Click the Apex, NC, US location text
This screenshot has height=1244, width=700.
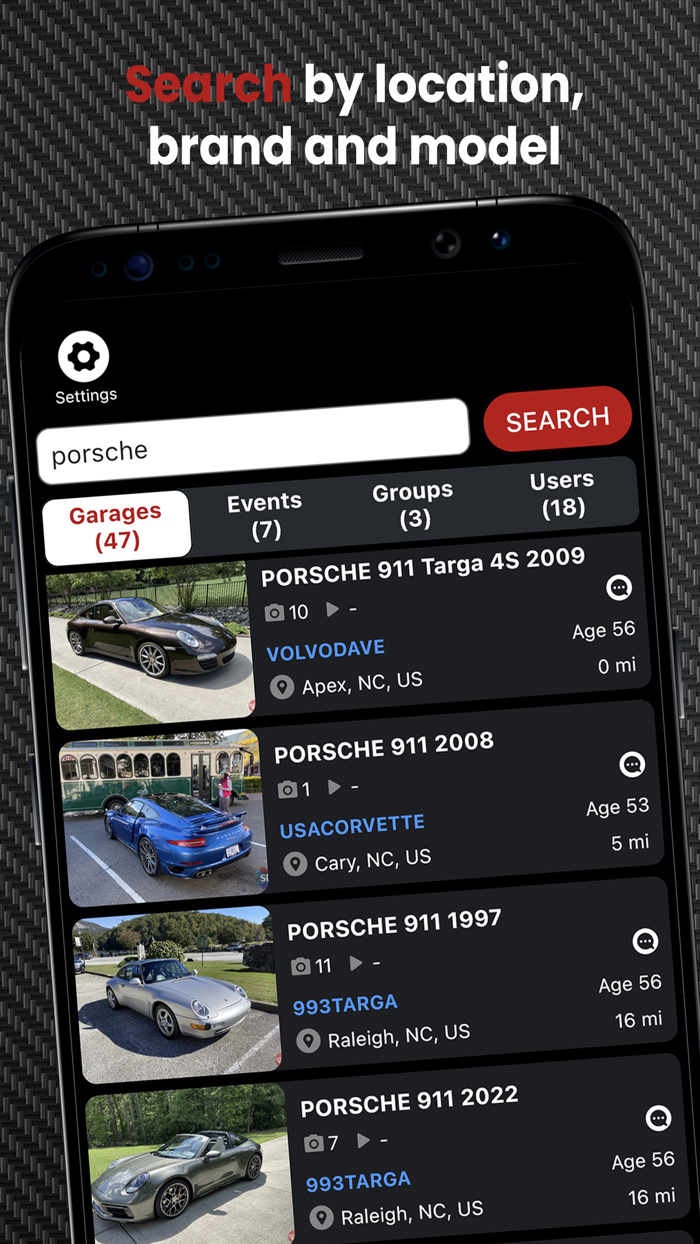pos(362,683)
